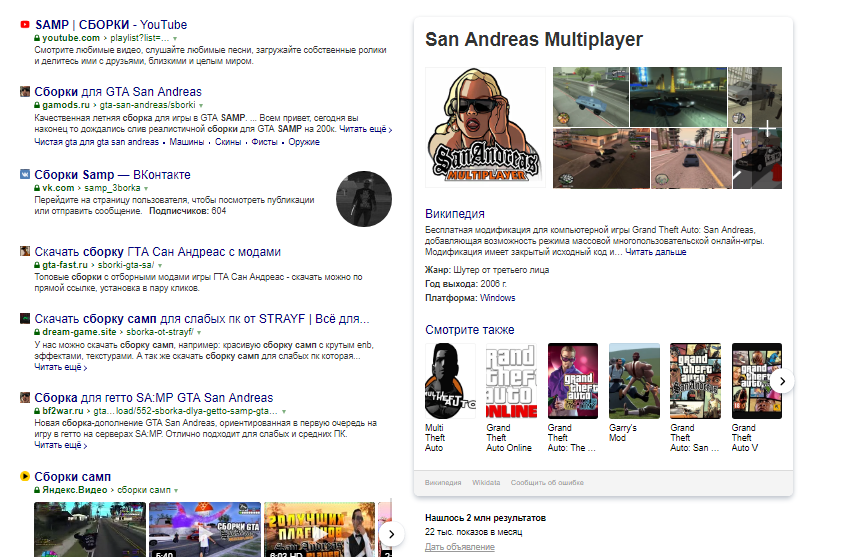
Task: Open dropdown arrow after gta-fast.ru URL
Action: point(160,265)
